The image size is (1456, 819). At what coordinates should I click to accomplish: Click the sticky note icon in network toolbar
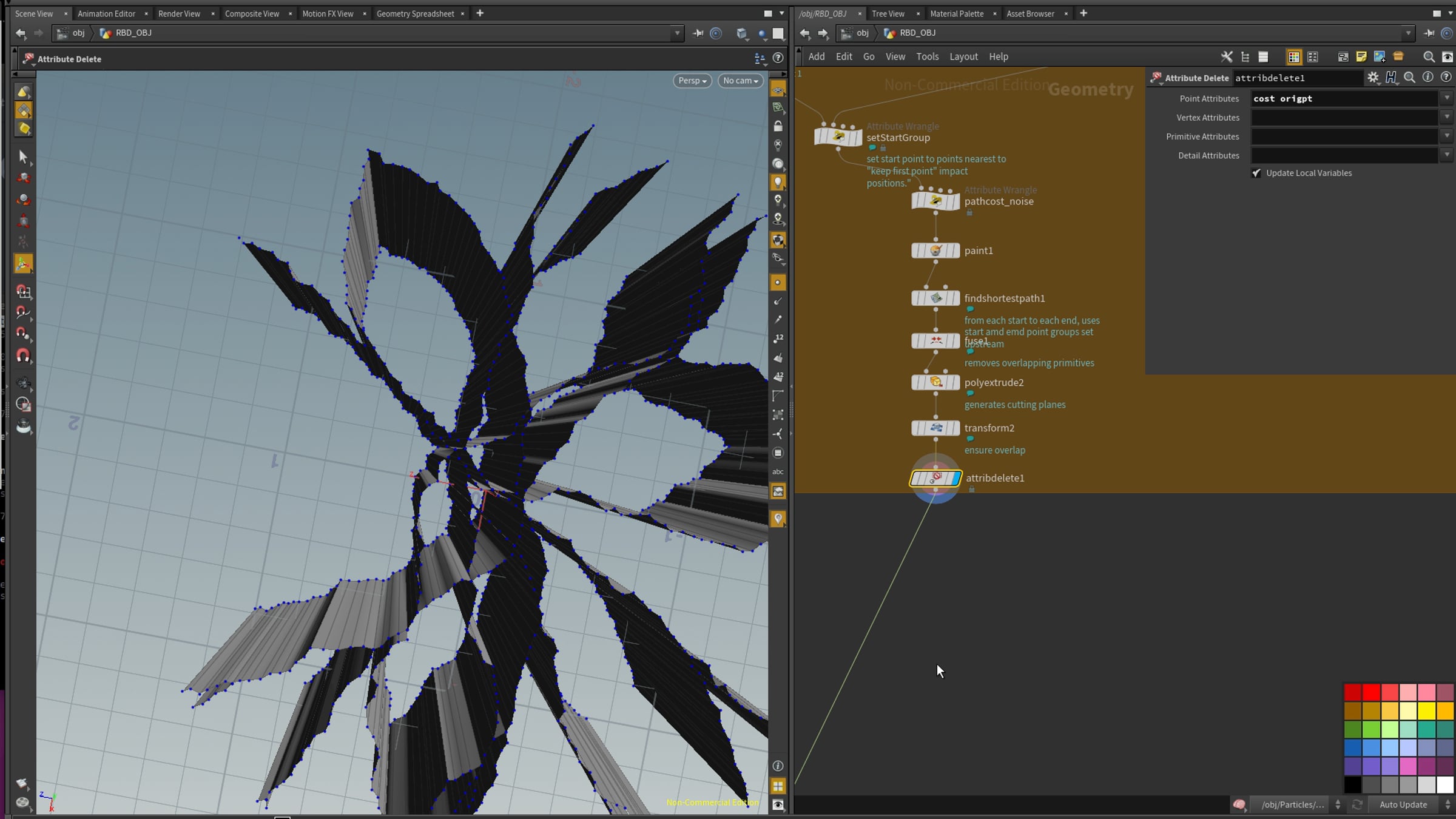point(1361,56)
